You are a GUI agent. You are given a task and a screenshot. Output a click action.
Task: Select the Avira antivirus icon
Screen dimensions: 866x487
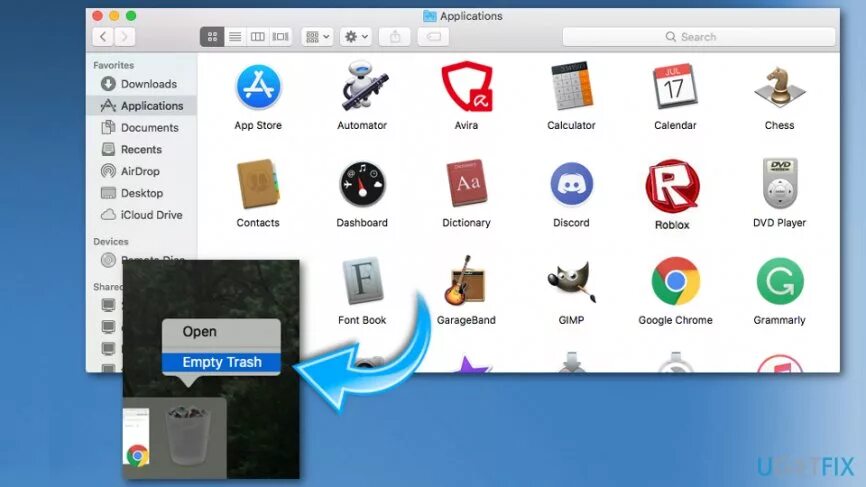coord(467,87)
